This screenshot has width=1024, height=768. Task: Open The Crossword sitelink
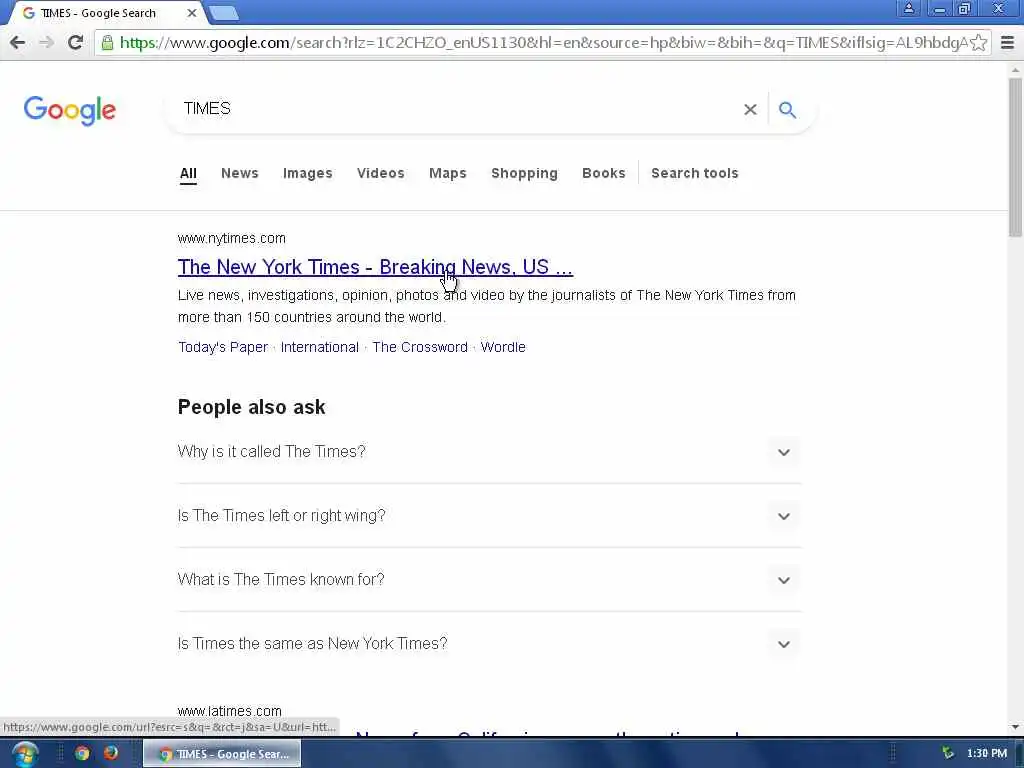[420, 347]
